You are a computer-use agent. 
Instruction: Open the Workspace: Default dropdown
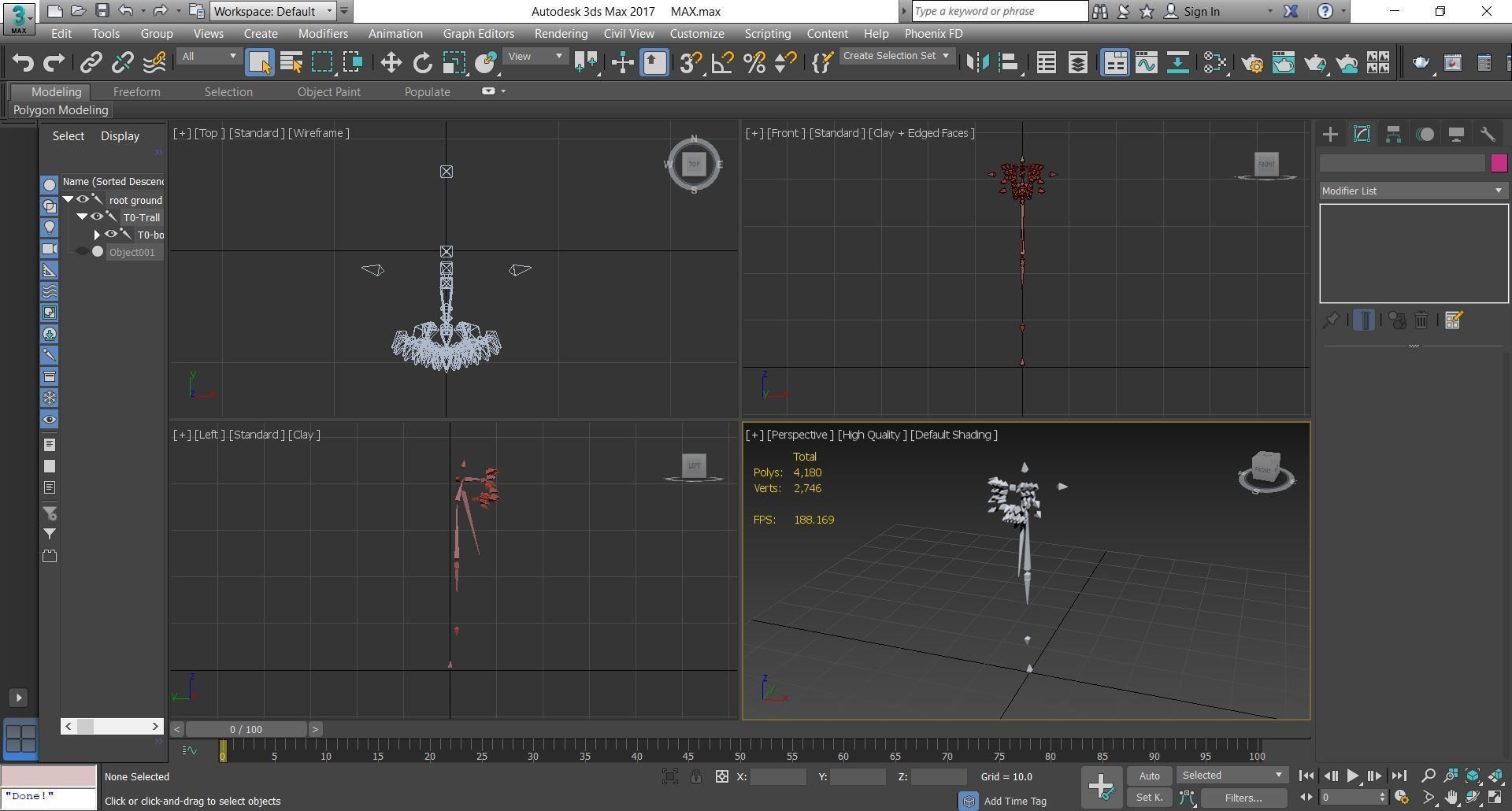[x=273, y=11]
